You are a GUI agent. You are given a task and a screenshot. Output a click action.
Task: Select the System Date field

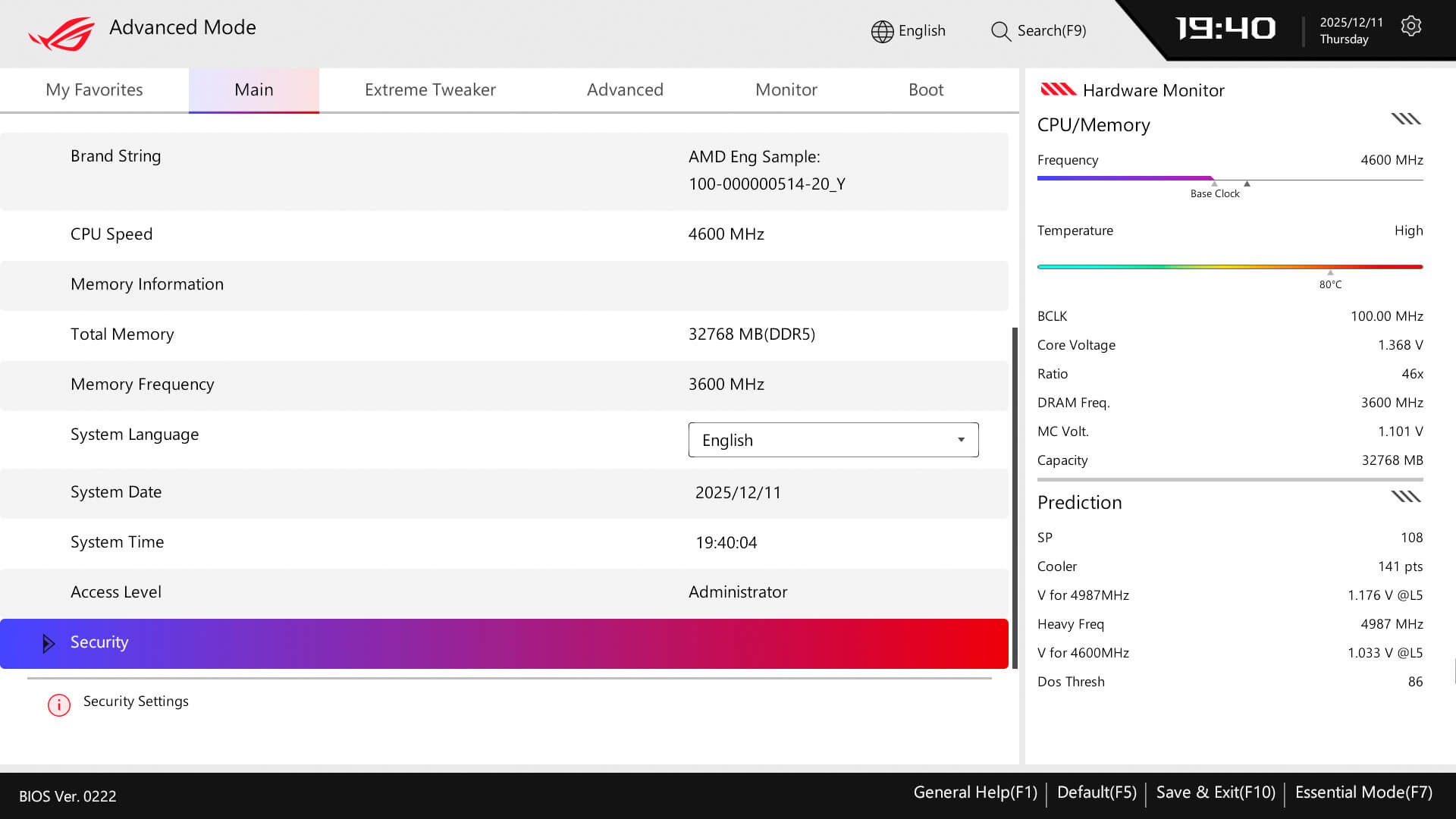[x=737, y=493]
